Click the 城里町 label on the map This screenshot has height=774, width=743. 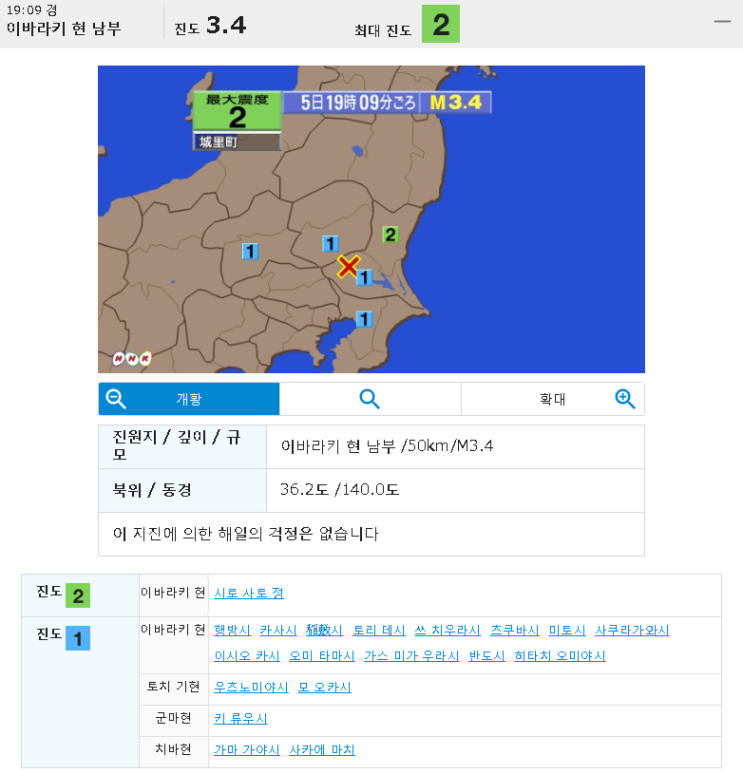point(237,142)
